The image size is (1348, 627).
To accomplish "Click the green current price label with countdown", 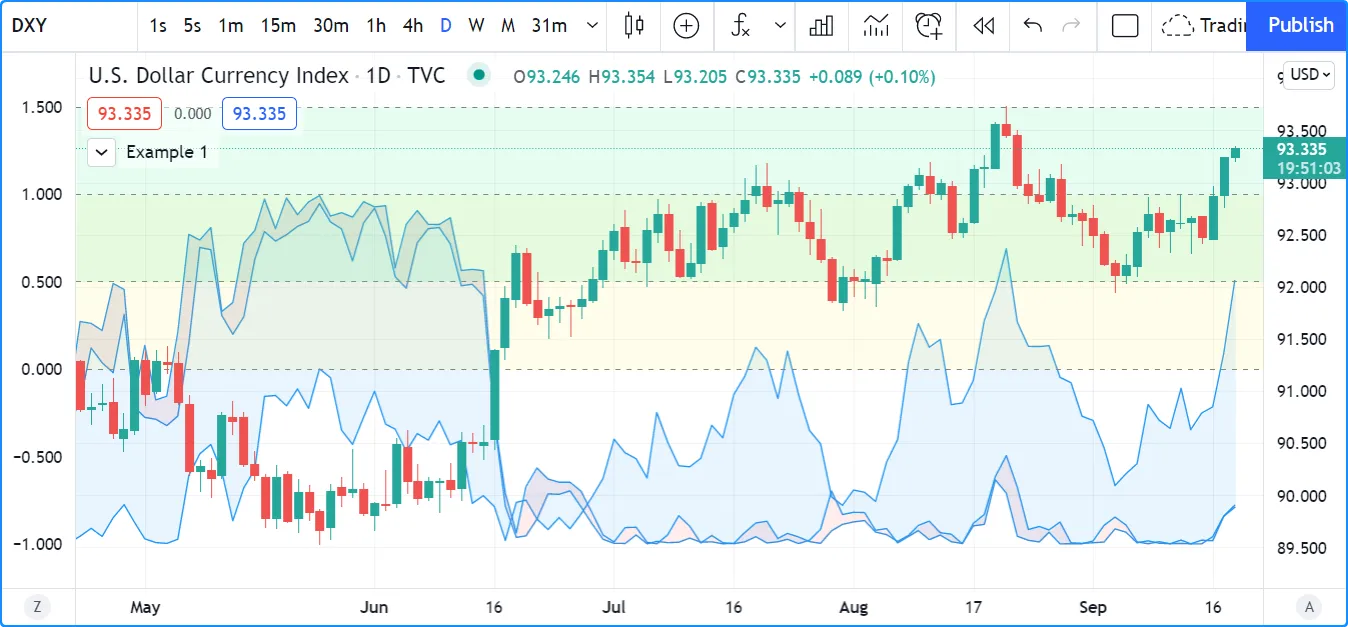I will tap(1304, 159).
